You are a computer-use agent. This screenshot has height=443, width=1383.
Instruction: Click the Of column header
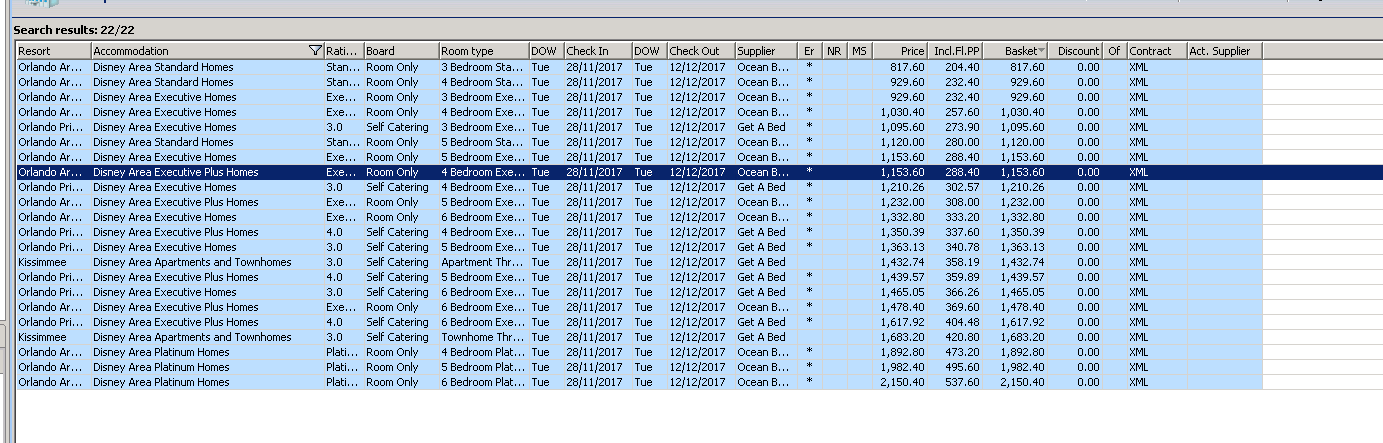click(1116, 51)
